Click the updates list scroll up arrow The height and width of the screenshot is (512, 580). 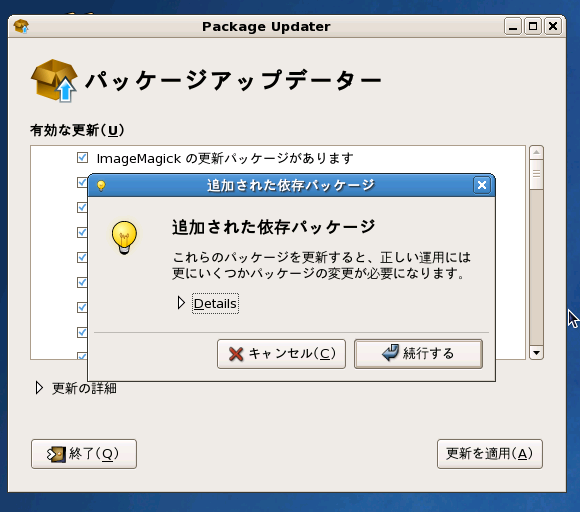click(536, 152)
